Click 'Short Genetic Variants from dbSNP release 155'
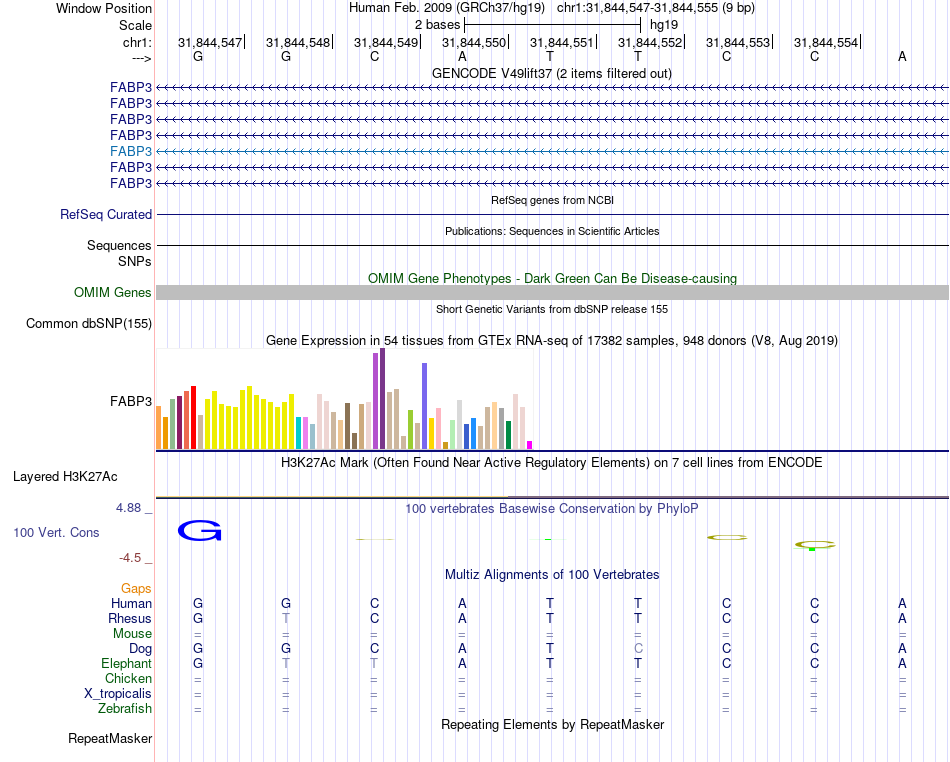This screenshot has width=950, height=762. [x=552, y=309]
